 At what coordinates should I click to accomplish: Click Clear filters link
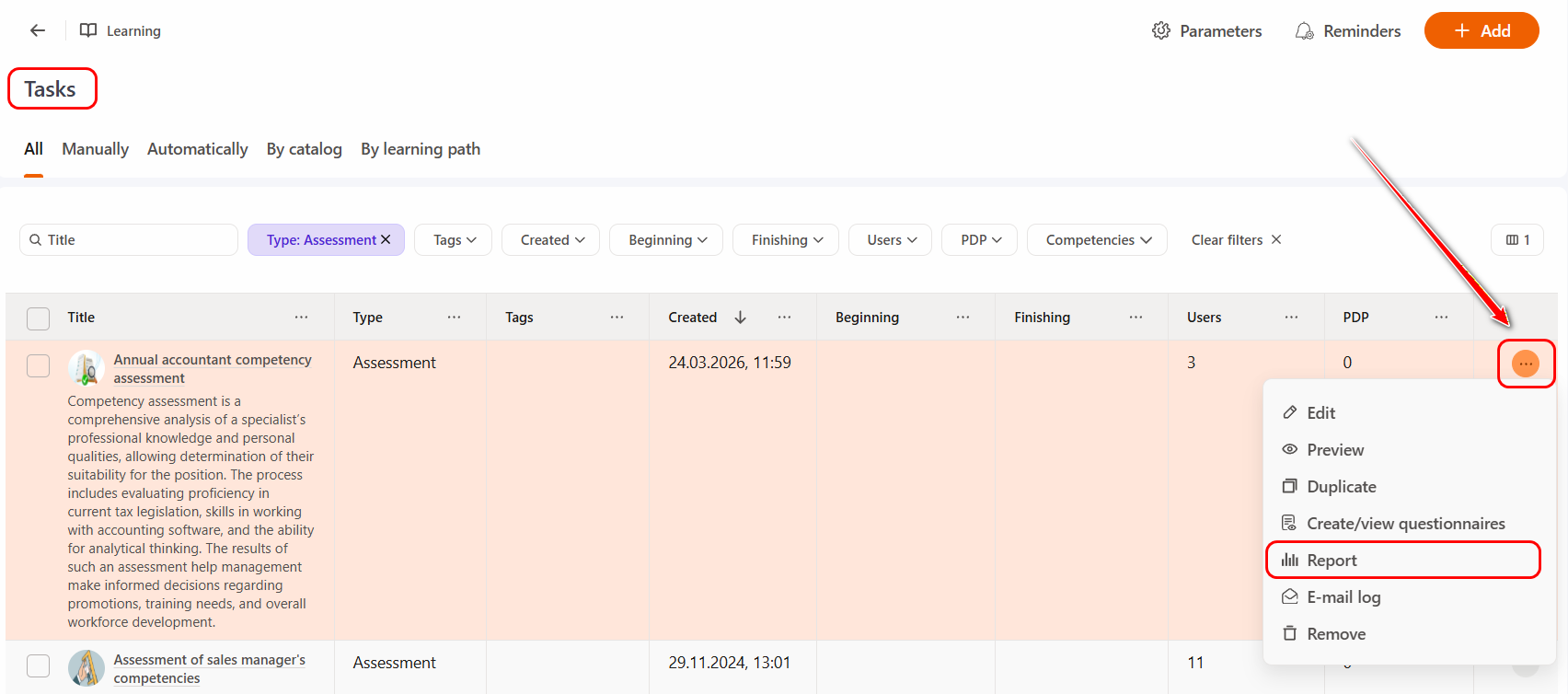coord(1236,240)
